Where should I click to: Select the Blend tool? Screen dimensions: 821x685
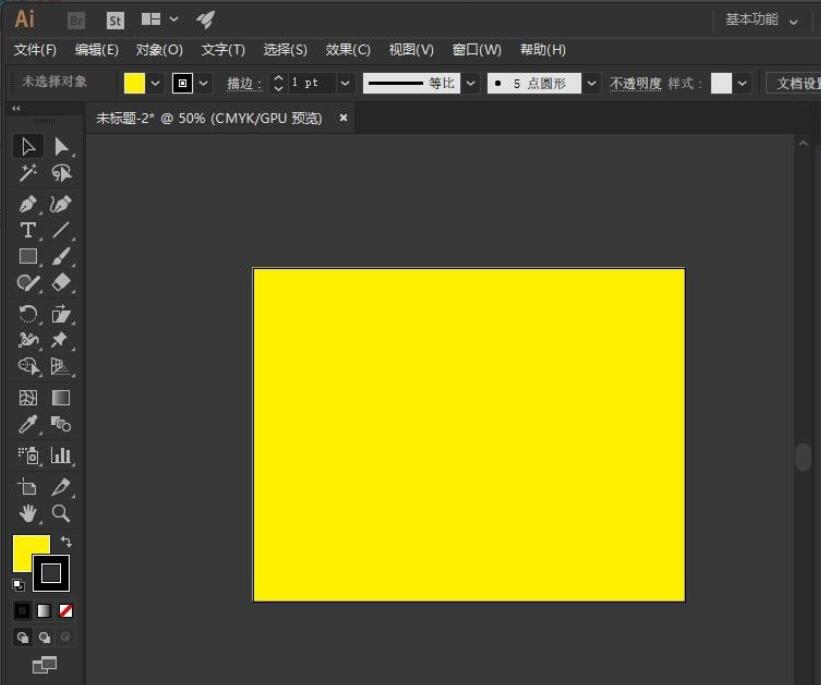61,424
